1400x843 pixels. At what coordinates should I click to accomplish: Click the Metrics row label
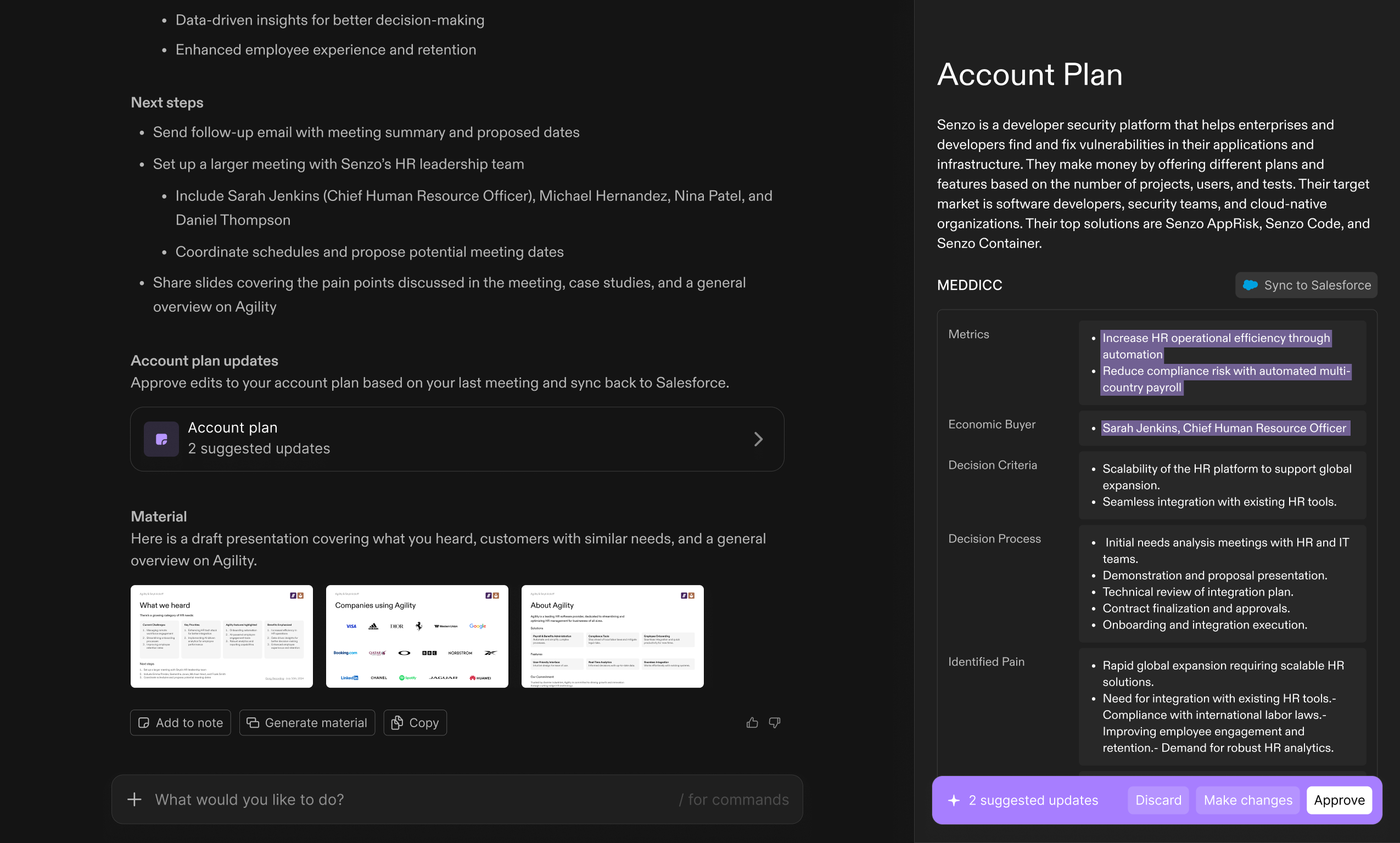969,334
